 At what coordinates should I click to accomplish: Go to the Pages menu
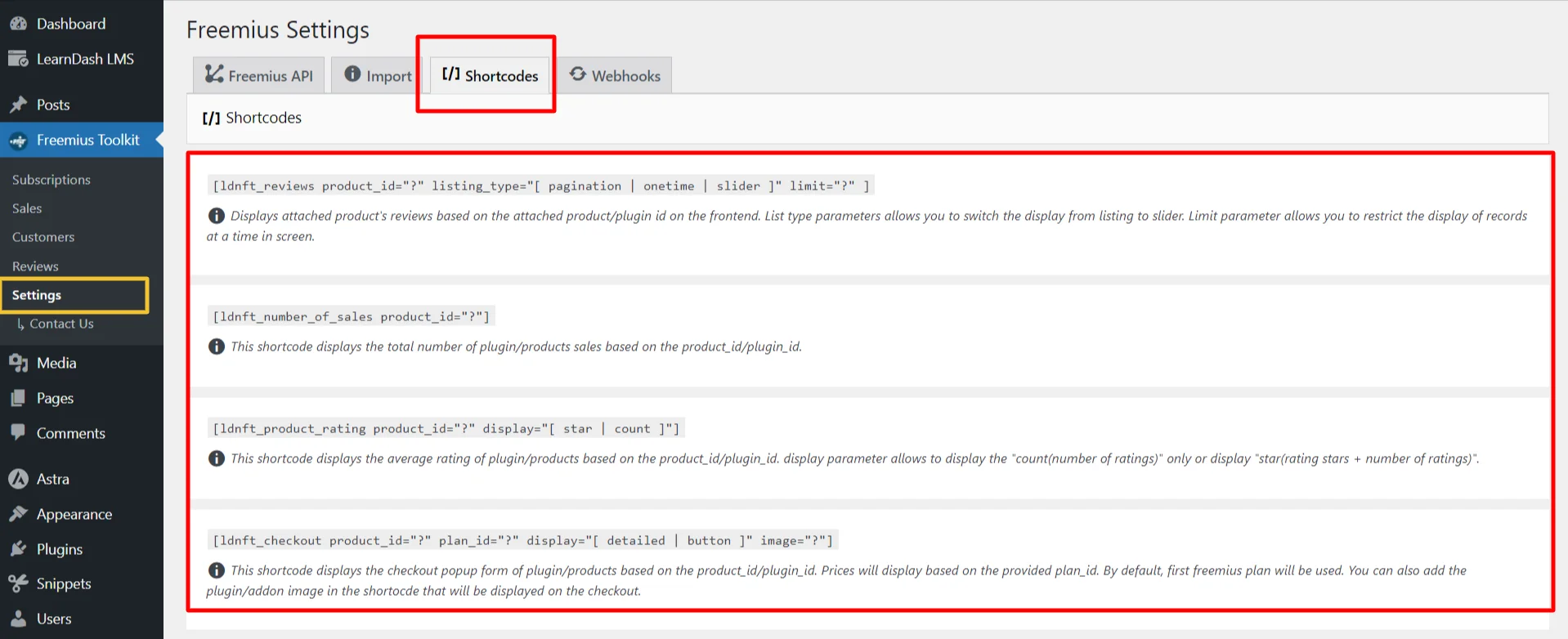[x=55, y=398]
